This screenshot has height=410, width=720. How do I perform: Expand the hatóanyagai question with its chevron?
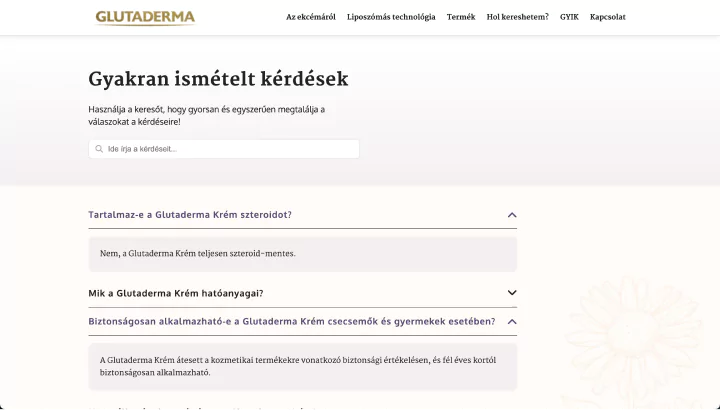click(x=512, y=293)
